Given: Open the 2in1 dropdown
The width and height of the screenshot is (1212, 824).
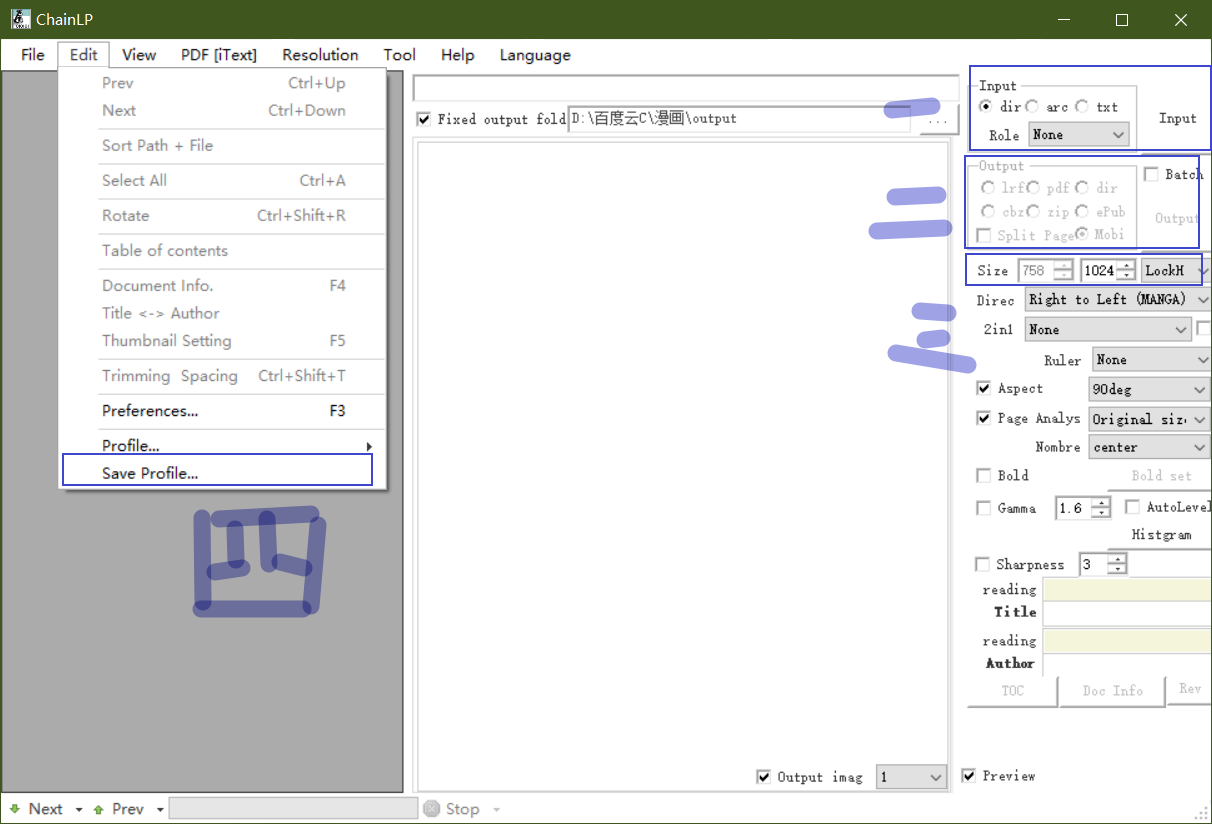Looking at the screenshot, I should pyautogui.click(x=1108, y=329).
